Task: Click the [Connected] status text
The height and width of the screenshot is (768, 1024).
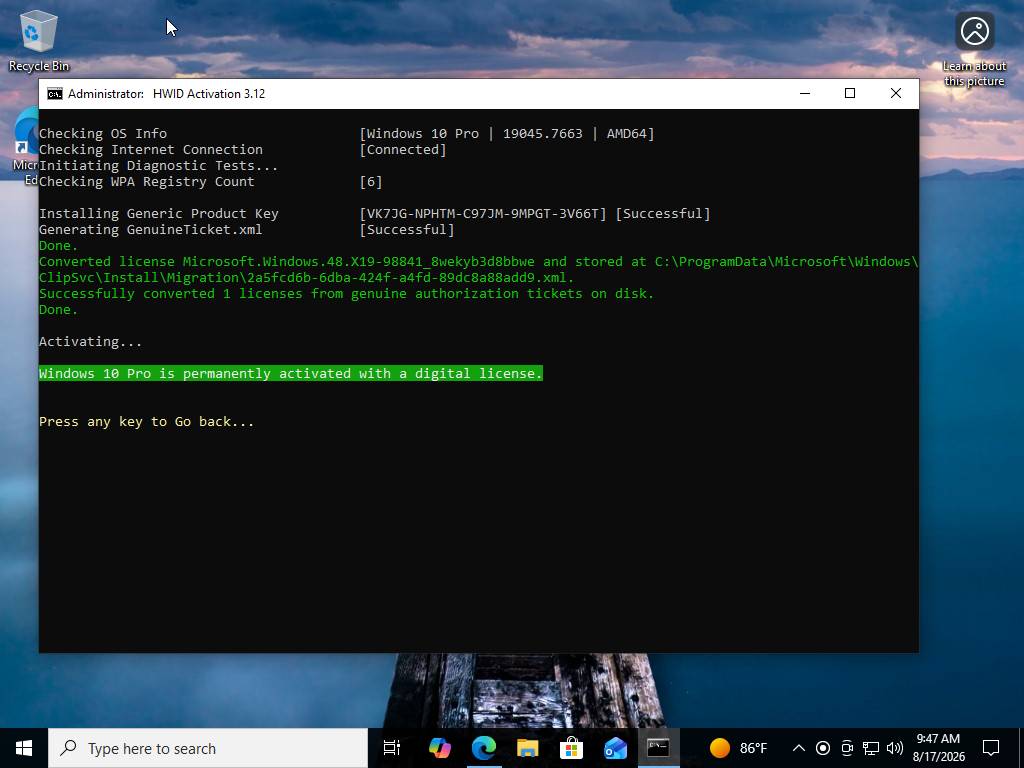Action: (x=403, y=150)
